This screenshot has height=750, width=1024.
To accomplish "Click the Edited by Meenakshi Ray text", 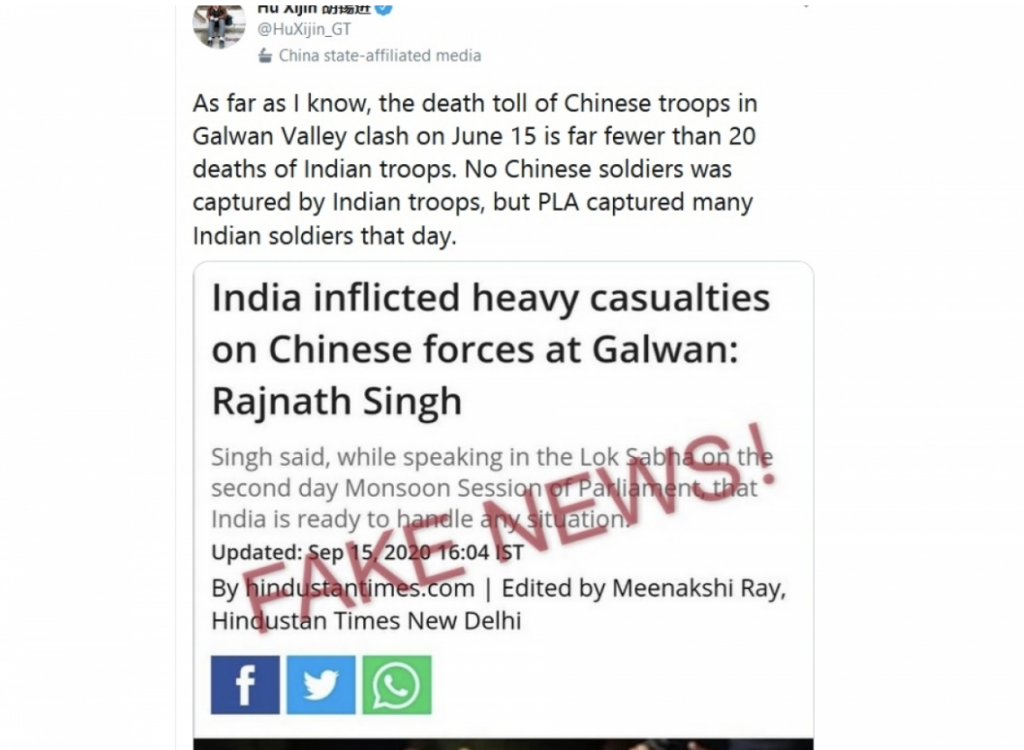I will [x=643, y=588].
